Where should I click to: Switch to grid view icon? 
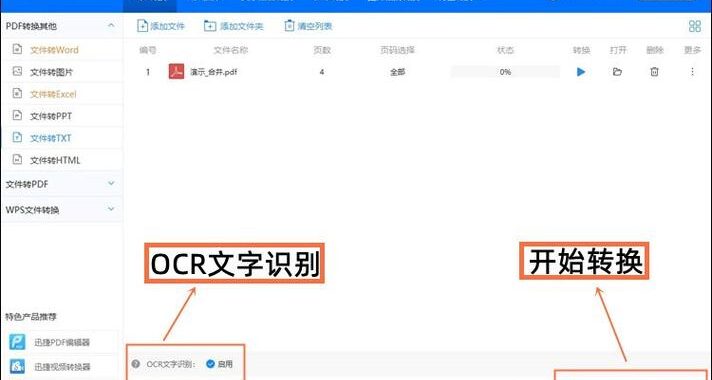click(x=695, y=26)
